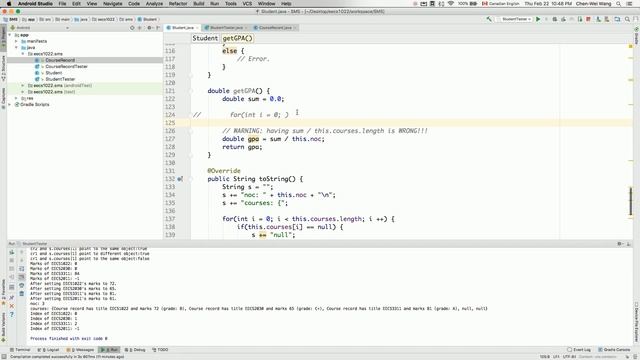
Task: Click the Debug bug icon in toolbar
Action: (x=555, y=19)
